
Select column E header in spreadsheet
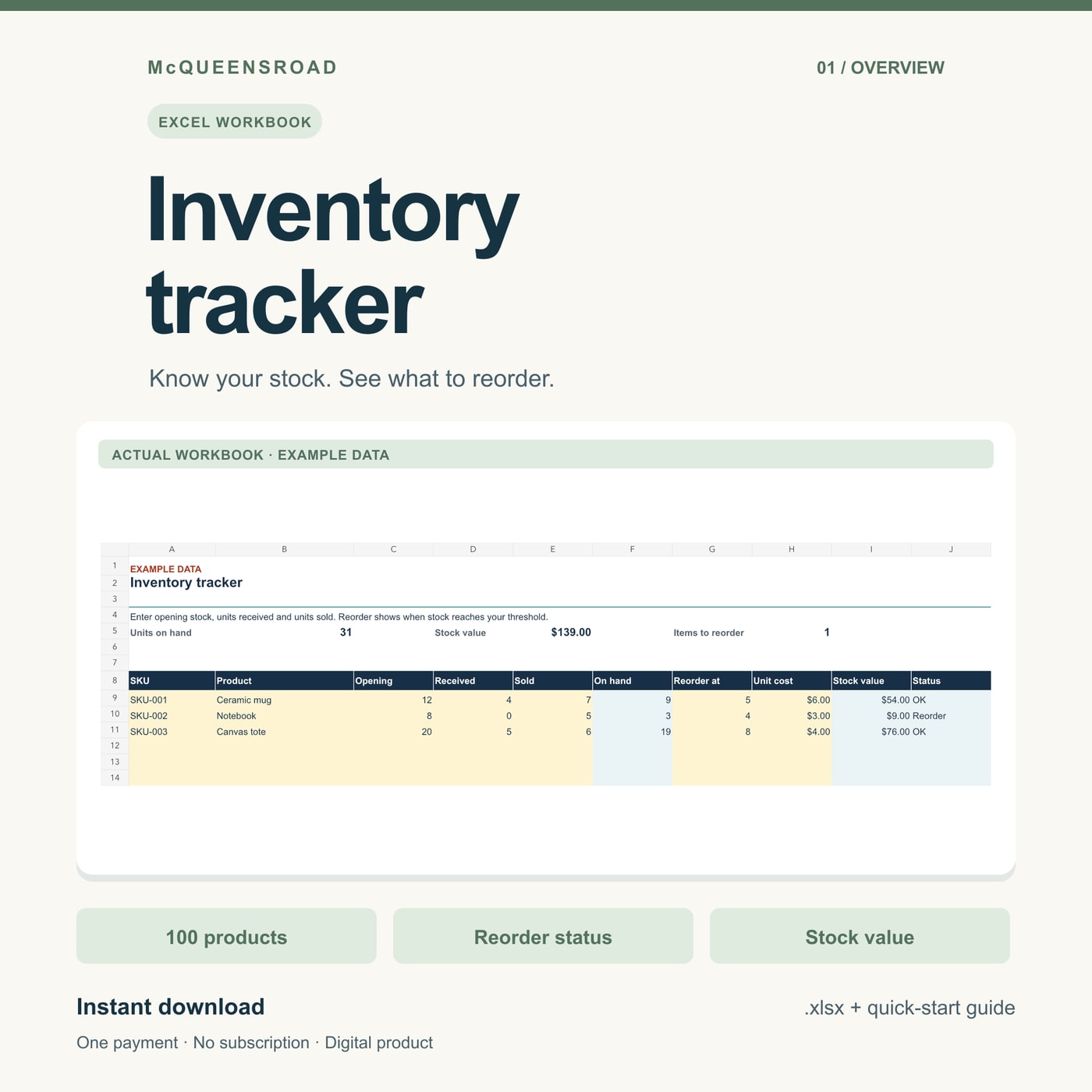pyautogui.click(x=553, y=549)
